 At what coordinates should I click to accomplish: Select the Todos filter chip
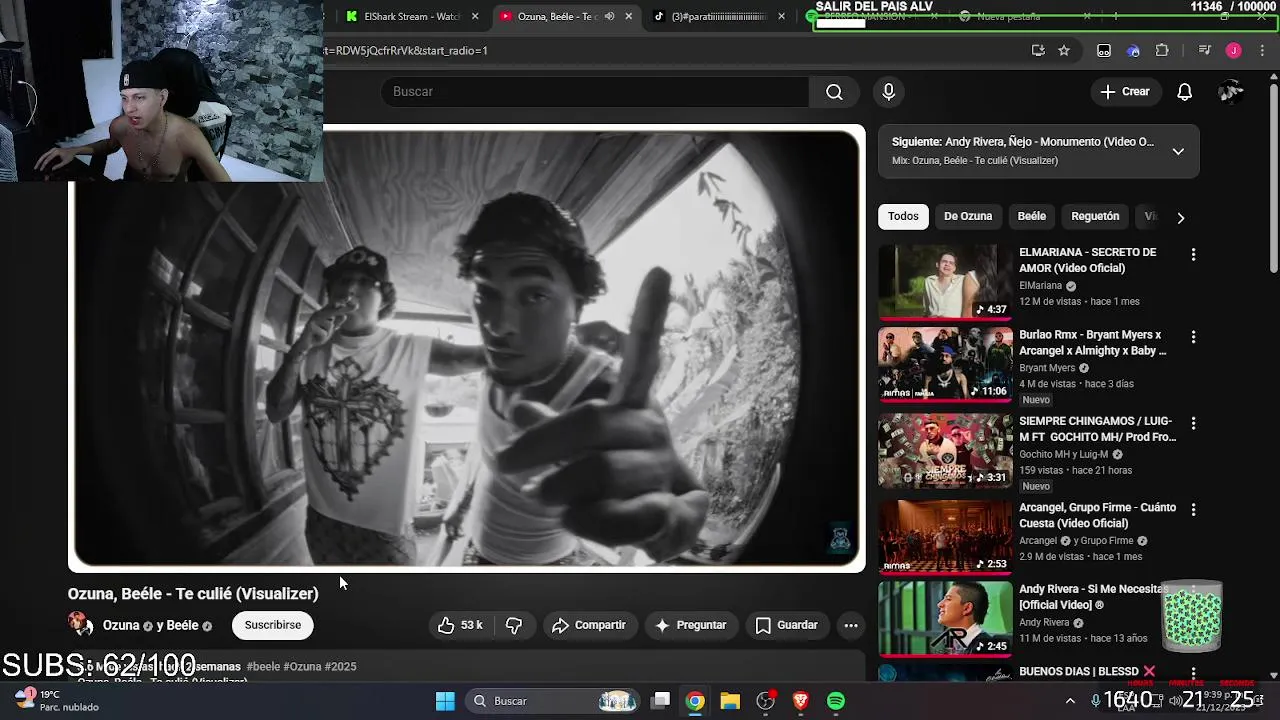pyautogui.click(x=903, y=216)
